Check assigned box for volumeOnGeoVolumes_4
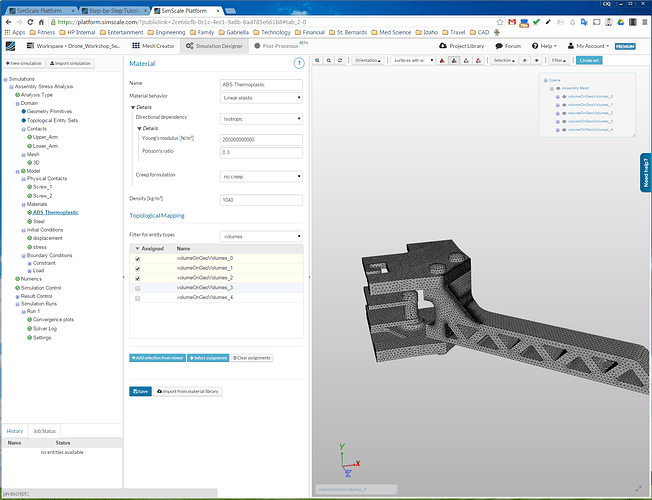This screenshot has height=500, width=652. 137,298
